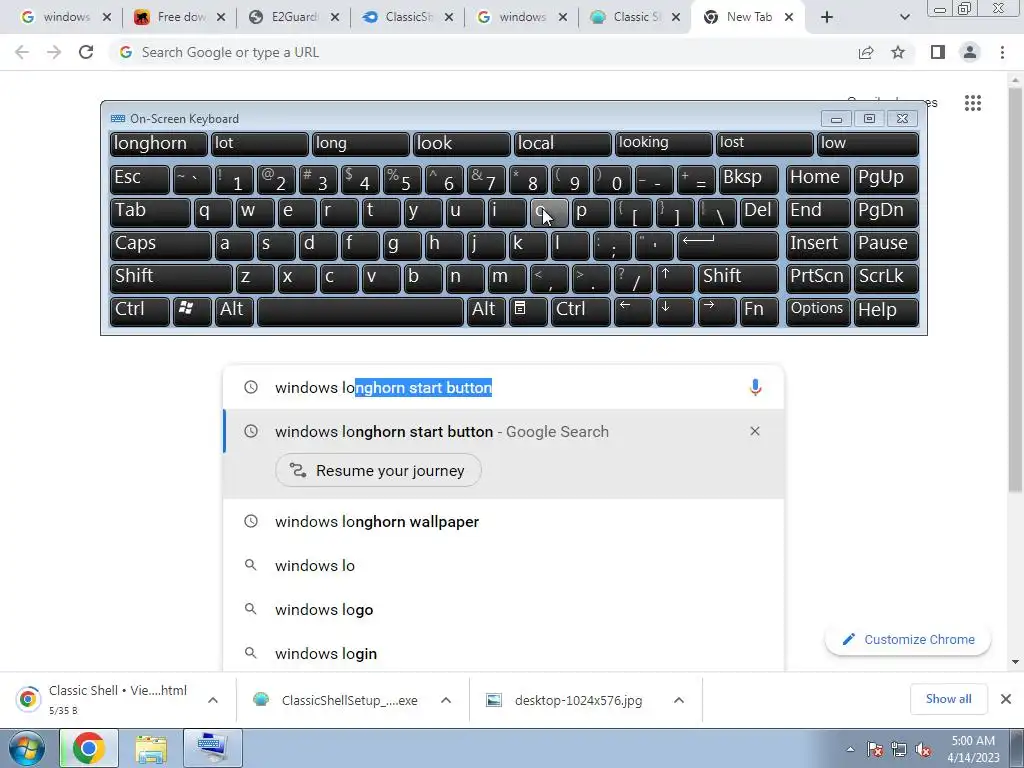Select 'windows logo' suggestion
Screen dimensions: 1024x768
tap(503, 609)
